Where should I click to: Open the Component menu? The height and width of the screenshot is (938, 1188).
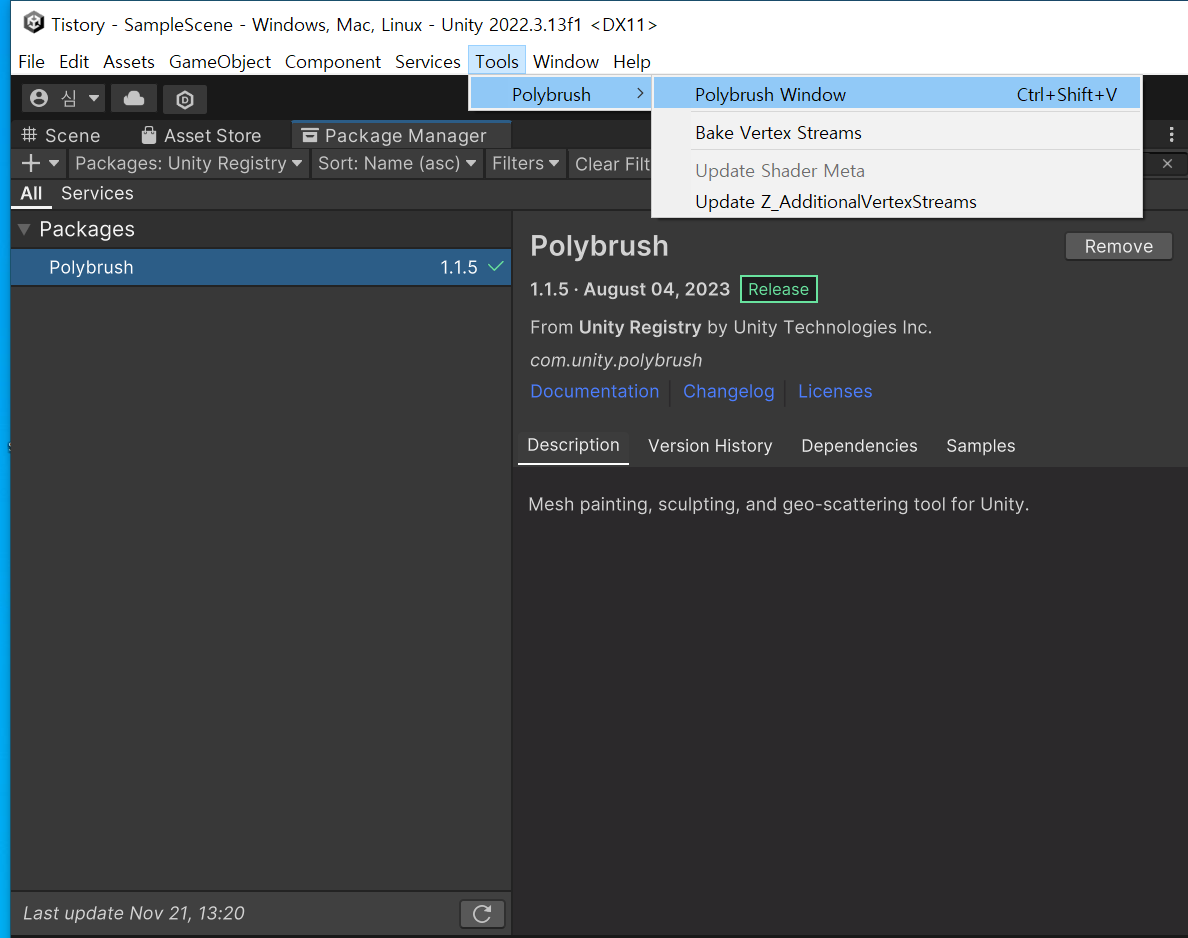[x=333, y=61]
